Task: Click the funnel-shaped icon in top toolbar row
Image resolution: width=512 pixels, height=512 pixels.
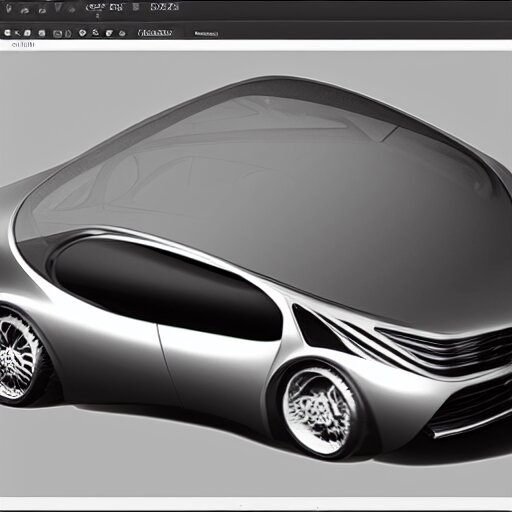Action: pyautogui.click(x=58, y=7)
